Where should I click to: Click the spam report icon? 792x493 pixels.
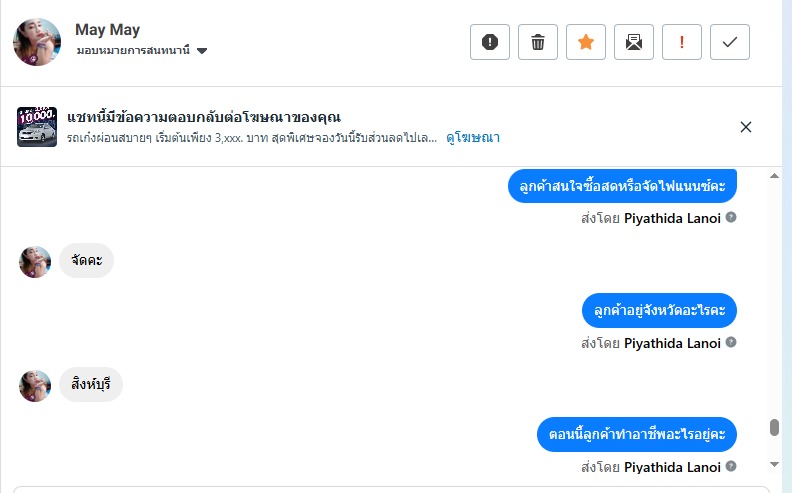pyautogui.click(x=490, y=42)
